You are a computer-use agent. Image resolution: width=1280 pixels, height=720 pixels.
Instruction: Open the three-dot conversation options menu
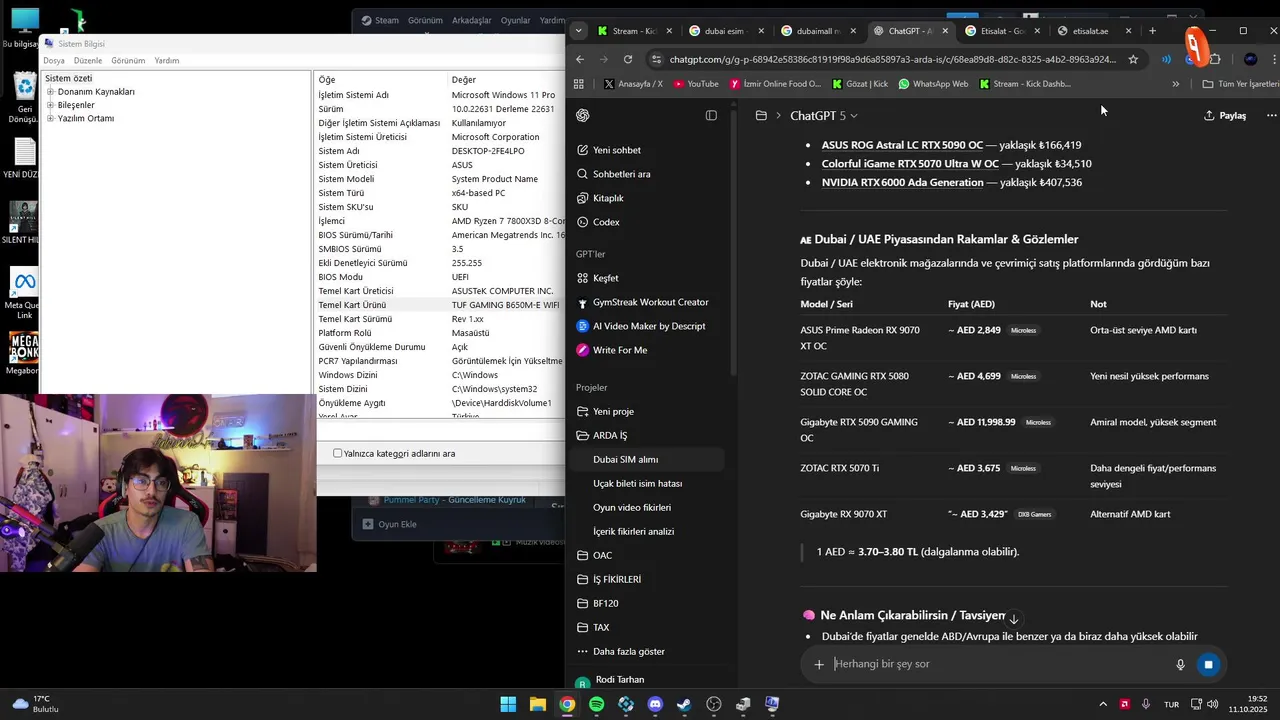click(x=1271, y=115)
